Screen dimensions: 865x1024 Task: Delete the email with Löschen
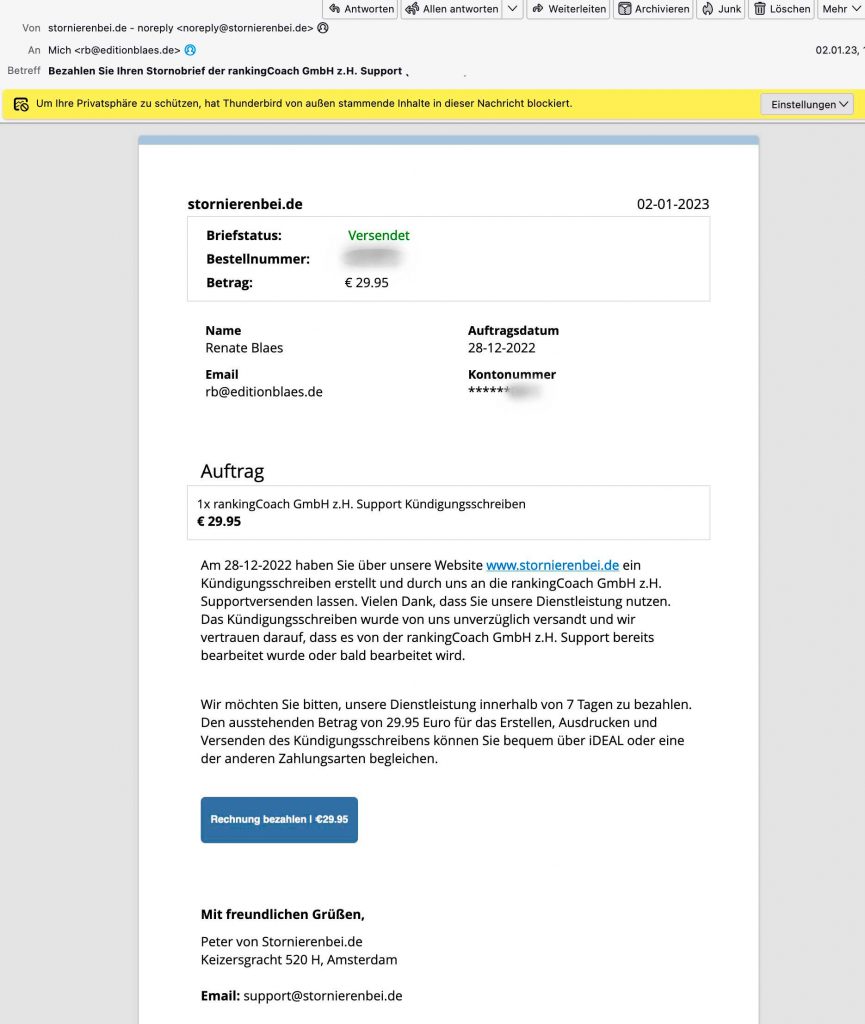coord(781,9)
